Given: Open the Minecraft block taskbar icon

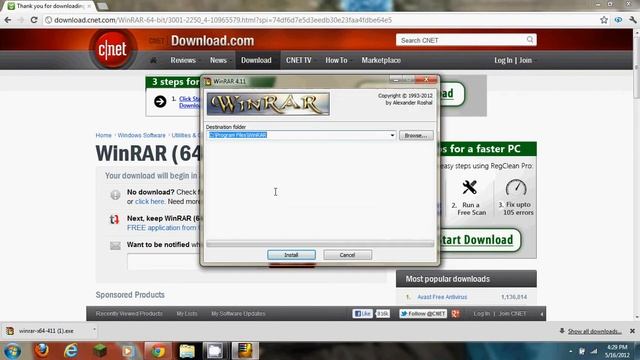Looking at the screenshot, I should point(100,351).
